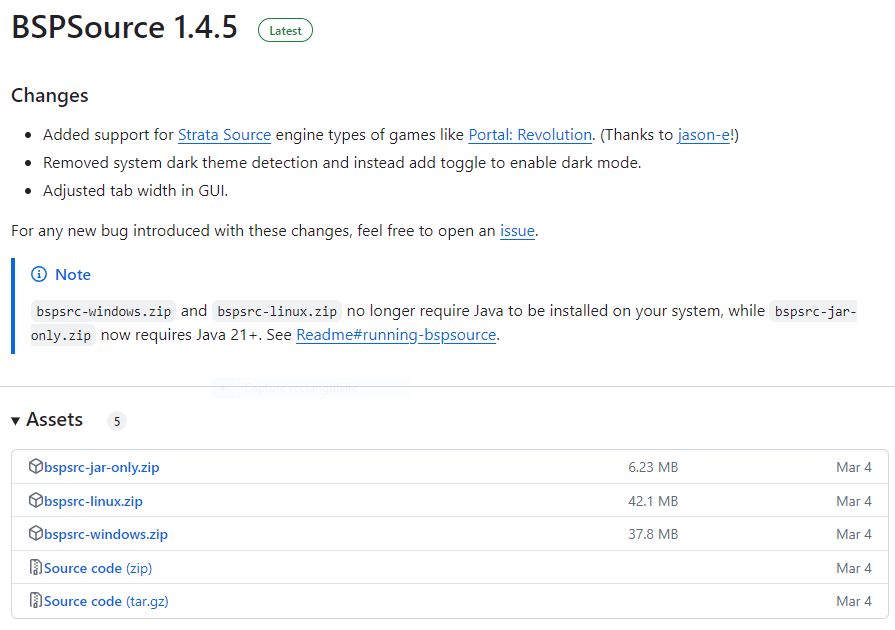The width and height of the screenshot is (895, 630).
Task: Visit the jason-e profile link
Action: [704, 135]
